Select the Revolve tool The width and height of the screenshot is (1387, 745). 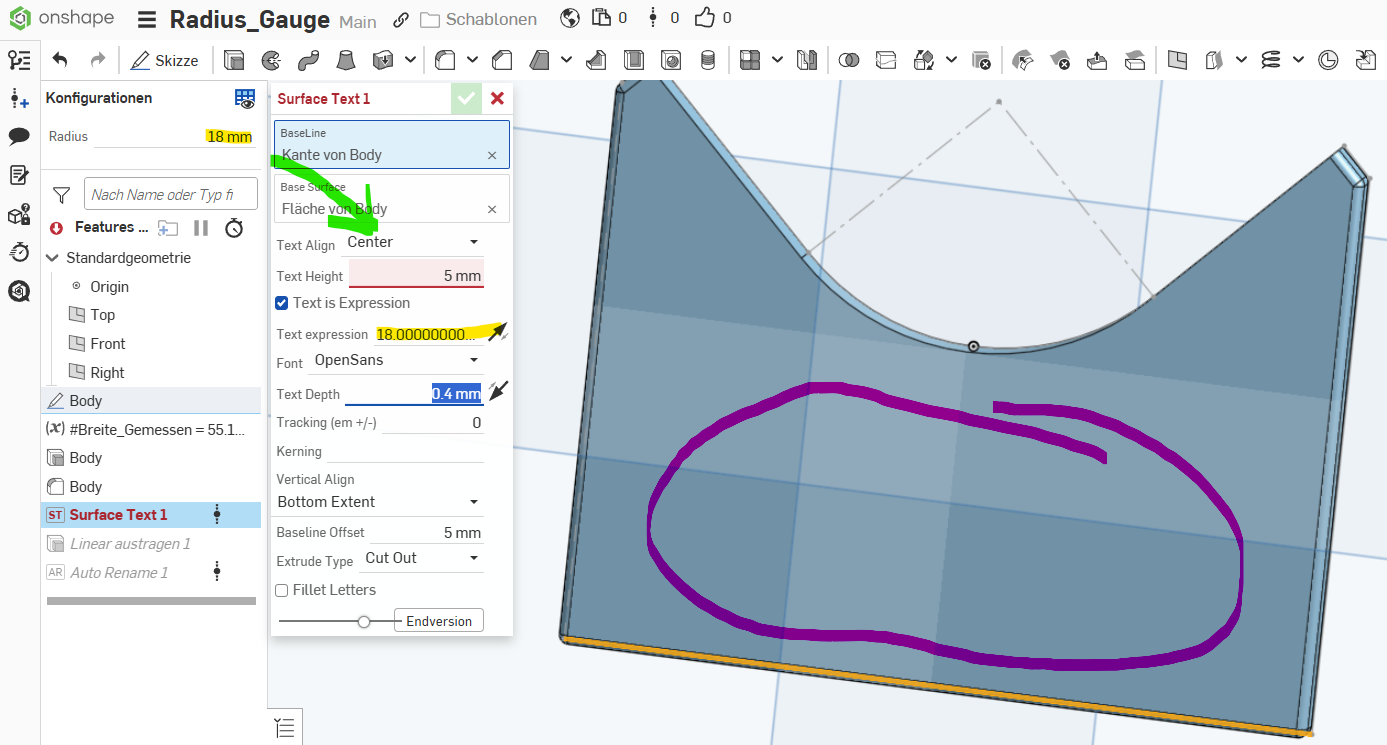coord(270,60)
